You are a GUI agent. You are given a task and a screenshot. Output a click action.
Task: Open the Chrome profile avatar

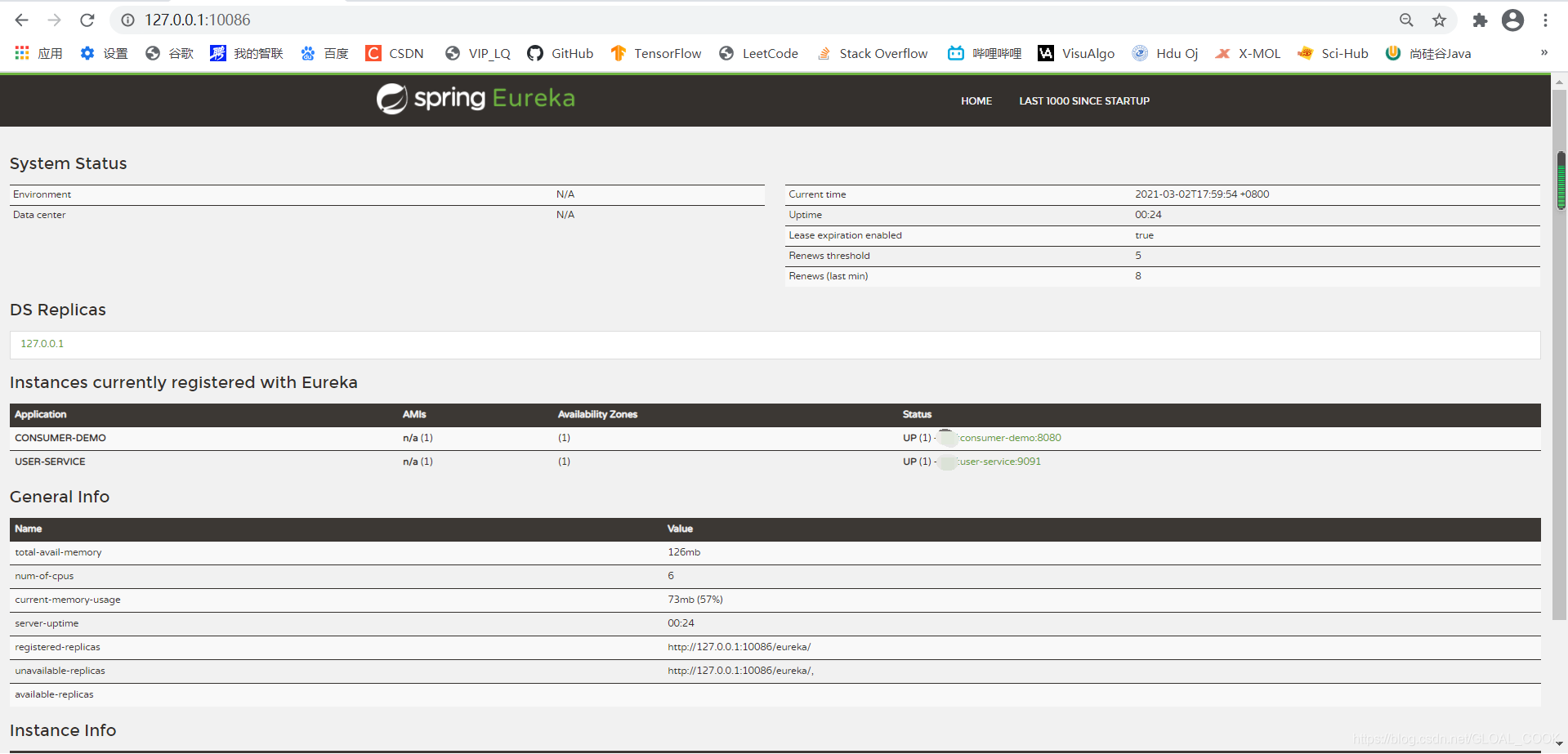(1512, 20)
